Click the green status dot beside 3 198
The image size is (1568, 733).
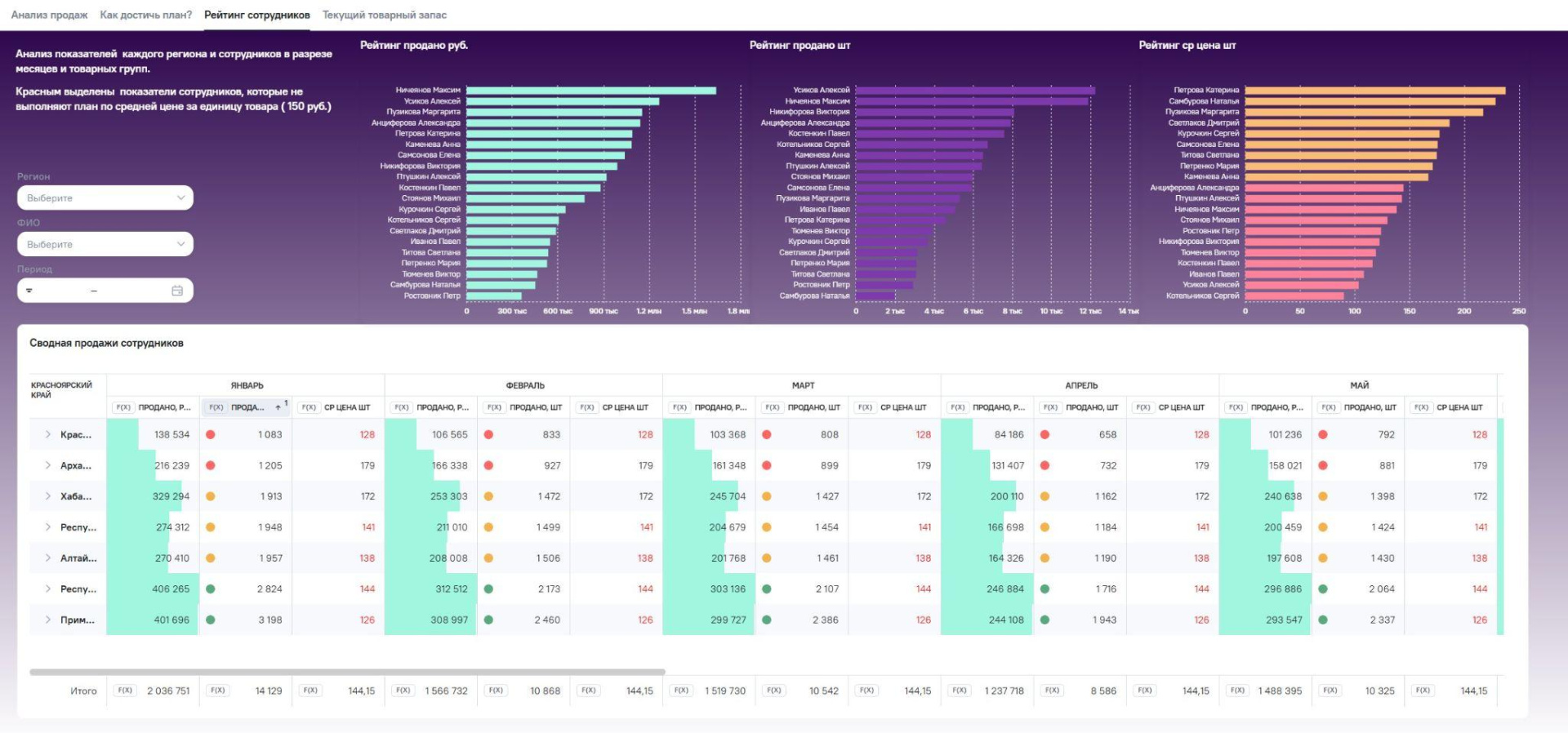point(211,620)
